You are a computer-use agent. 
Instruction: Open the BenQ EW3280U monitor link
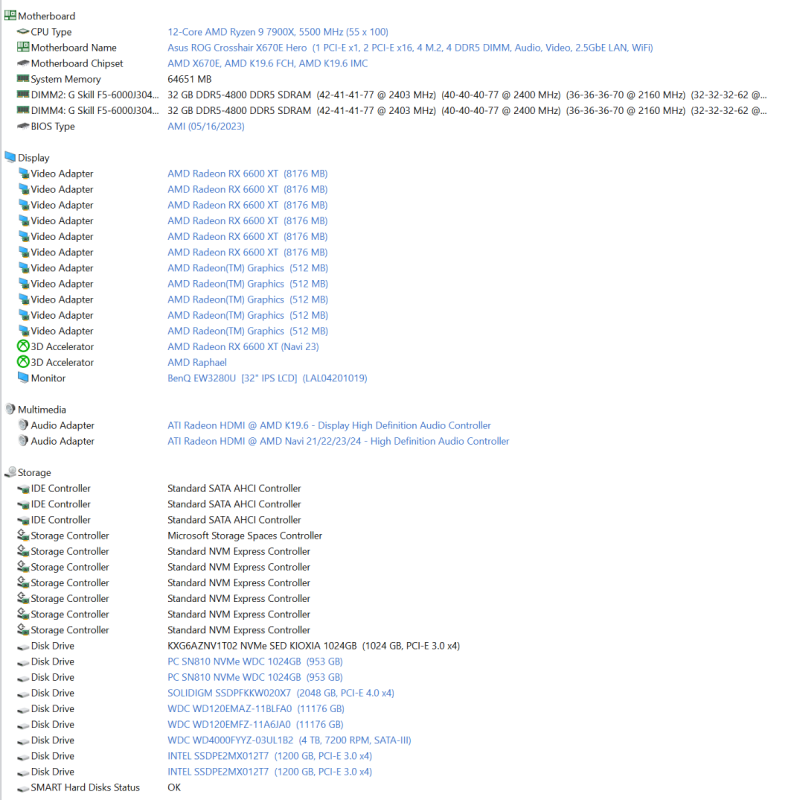[267, 378]
